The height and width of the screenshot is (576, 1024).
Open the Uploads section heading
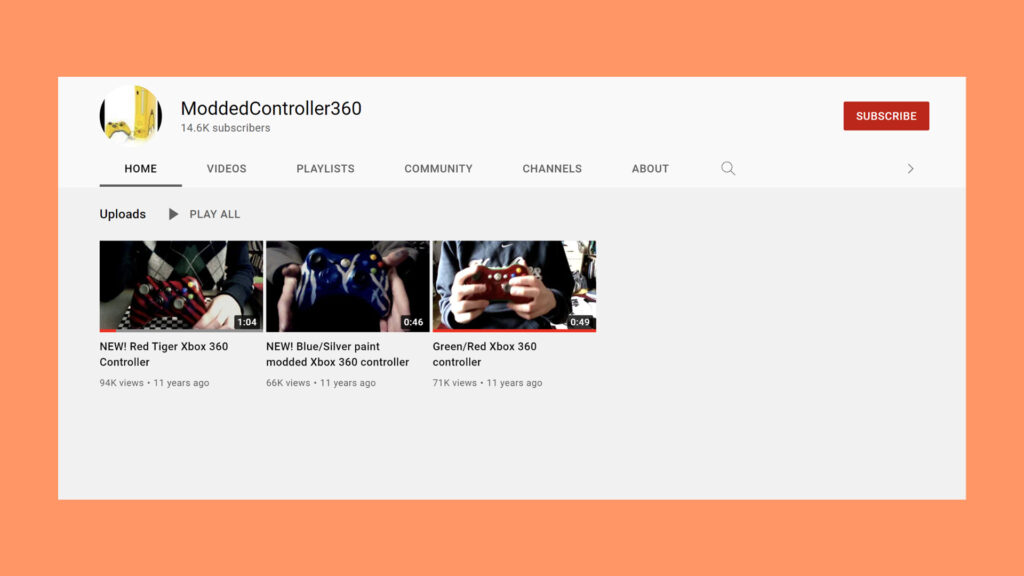pos(123,214)
